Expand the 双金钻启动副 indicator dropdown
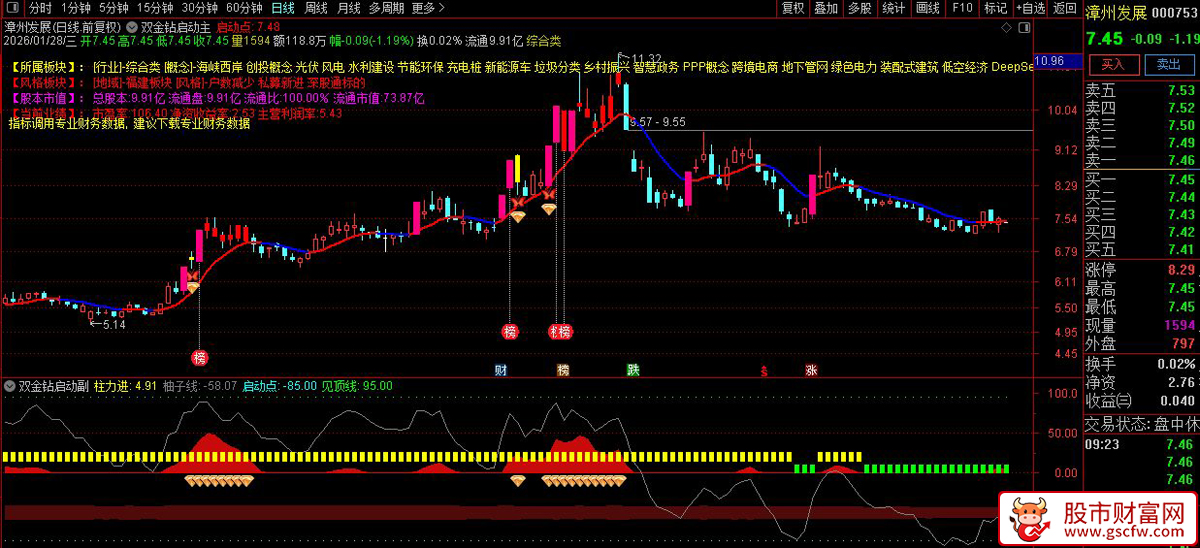This screenshot has height=548, width=1200. (11, 385)
